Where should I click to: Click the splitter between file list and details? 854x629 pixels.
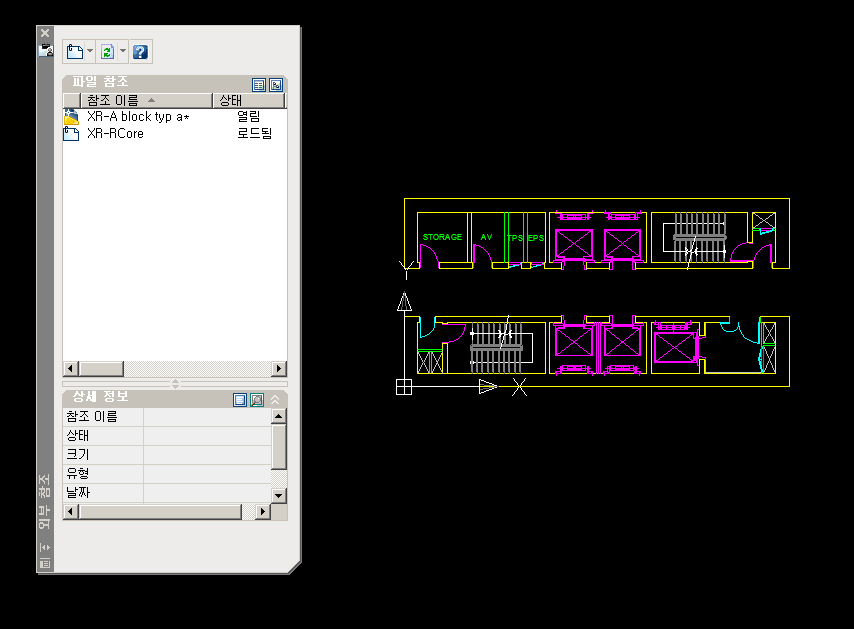175,383
